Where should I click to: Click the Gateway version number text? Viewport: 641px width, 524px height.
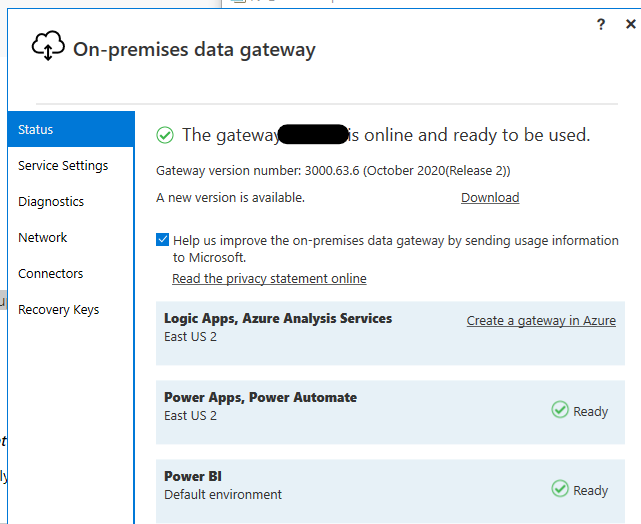[333, 170]
